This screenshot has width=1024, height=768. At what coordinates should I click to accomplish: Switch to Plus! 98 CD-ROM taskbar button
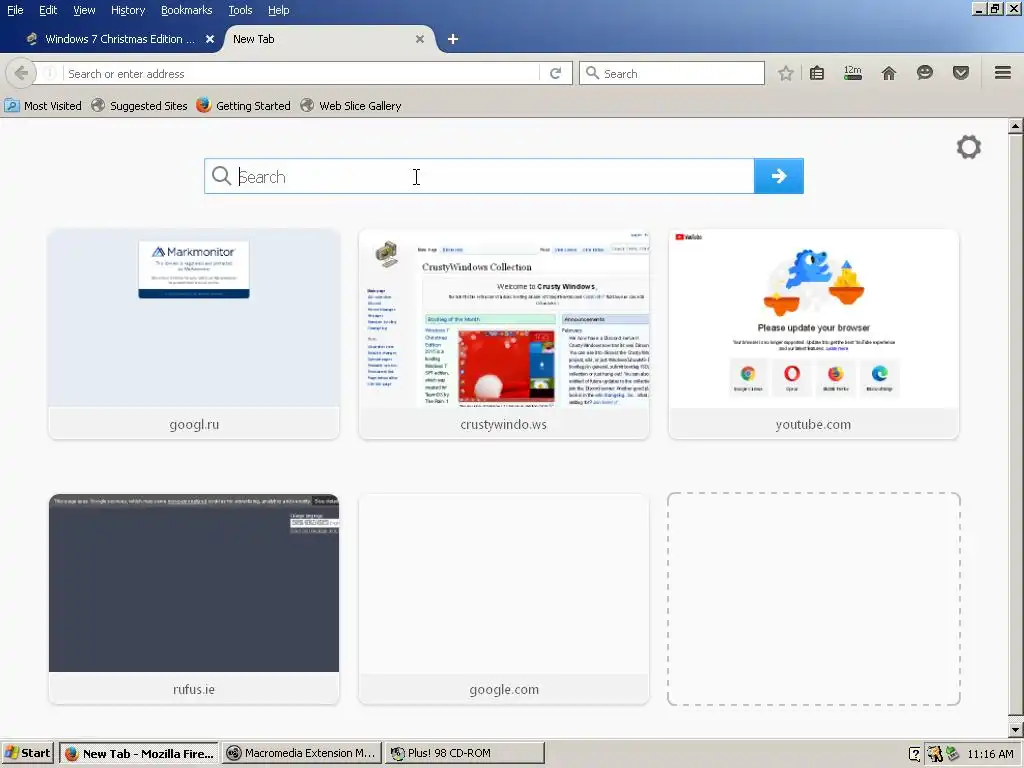point(464,753)
